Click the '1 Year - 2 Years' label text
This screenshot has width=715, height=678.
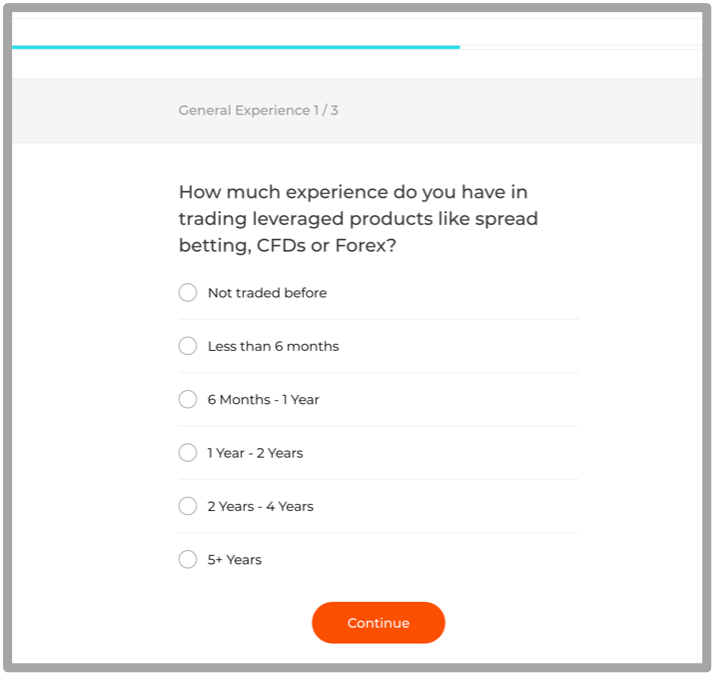click(255, 453)
